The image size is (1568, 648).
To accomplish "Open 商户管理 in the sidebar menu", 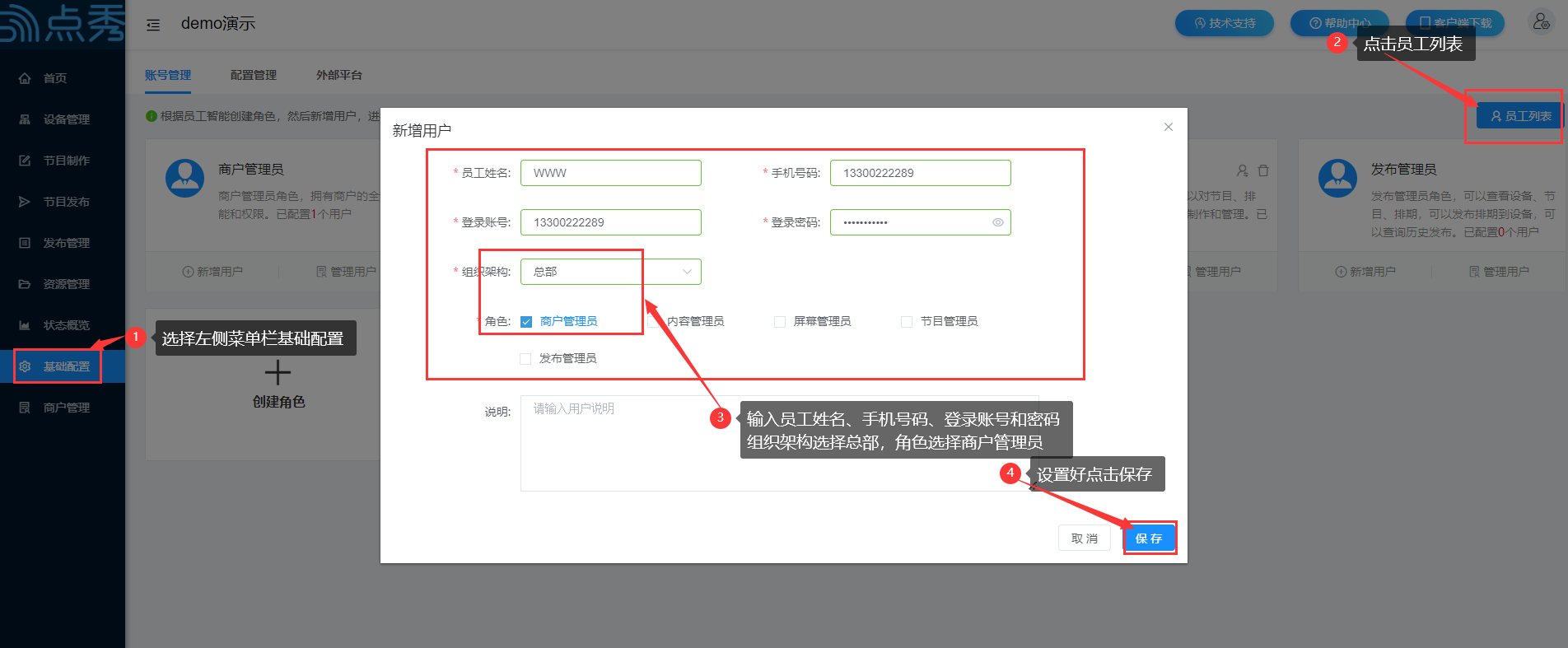I will coord(63,408).
